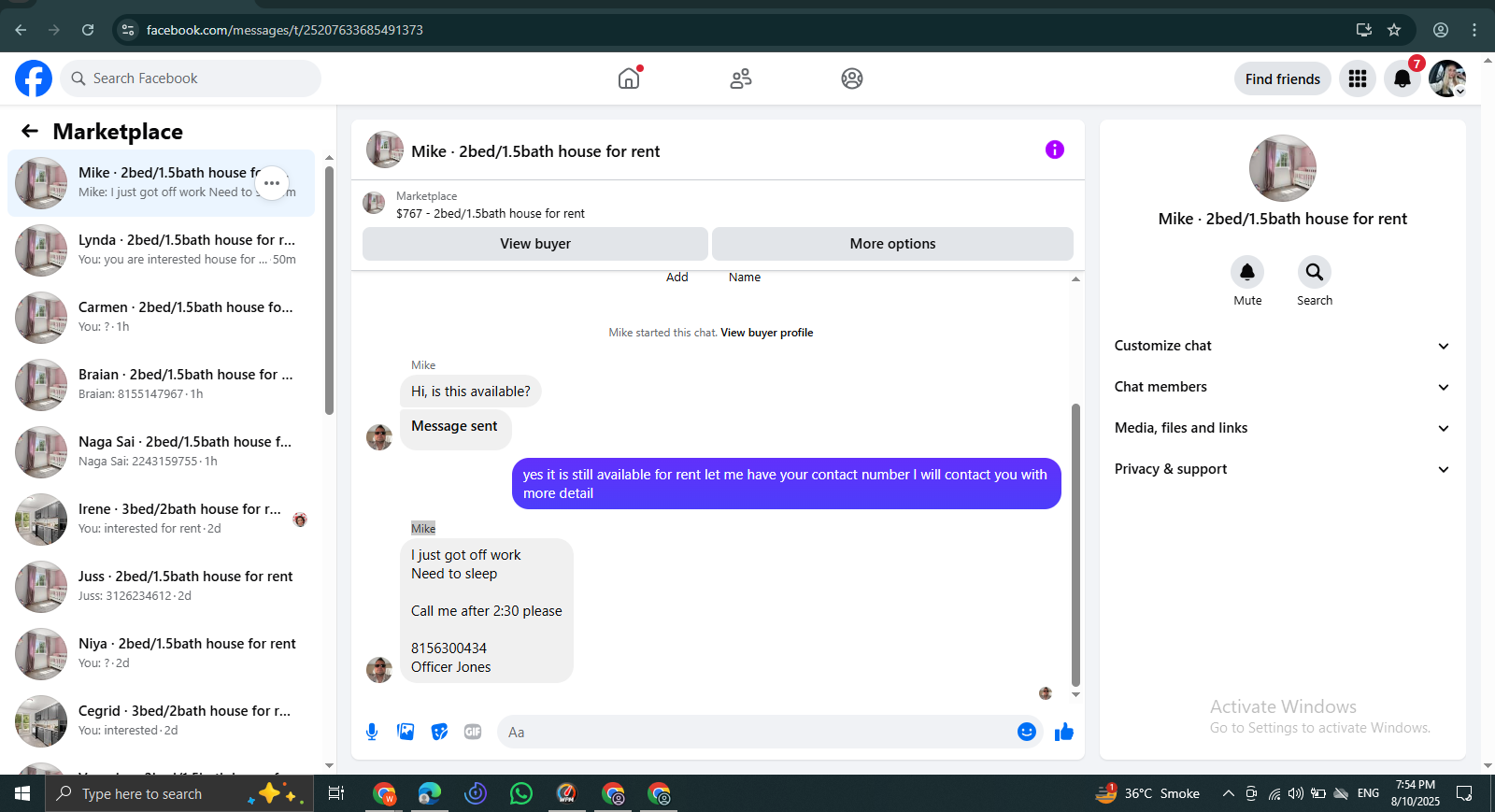Image resolution: width=1495 pixels, height=812 pixels.
Task: Open the Home feed icon
Action: 630,78
